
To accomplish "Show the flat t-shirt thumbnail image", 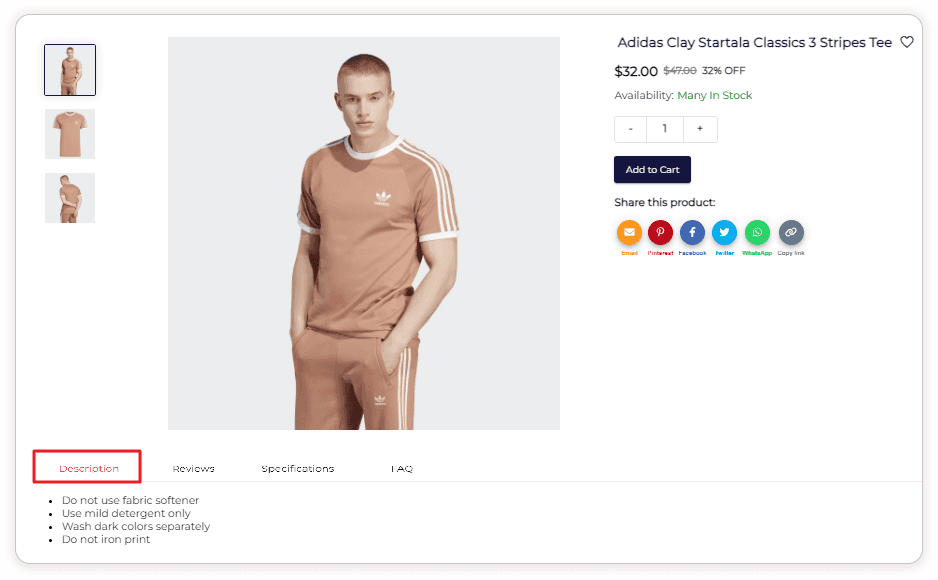I will pyautogui.click(x=70, y=134).
